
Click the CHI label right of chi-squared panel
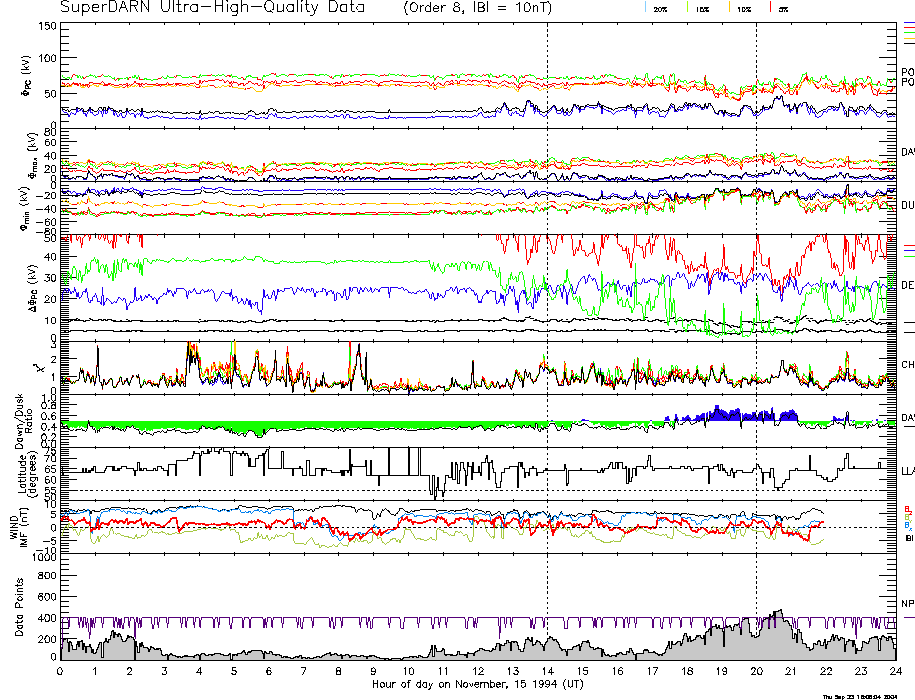907,366
